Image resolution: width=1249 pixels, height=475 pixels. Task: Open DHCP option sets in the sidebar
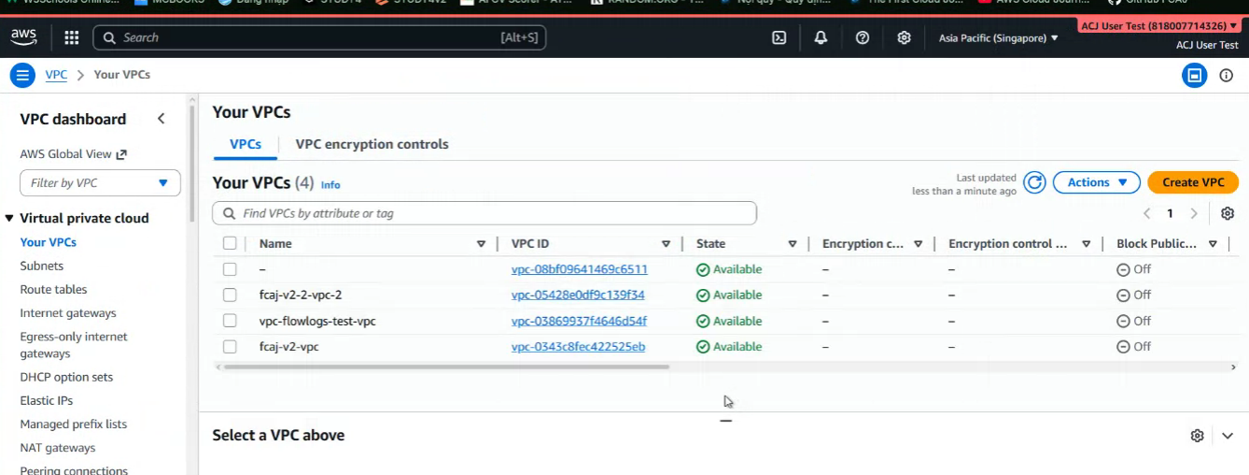[x=66, y=377]
